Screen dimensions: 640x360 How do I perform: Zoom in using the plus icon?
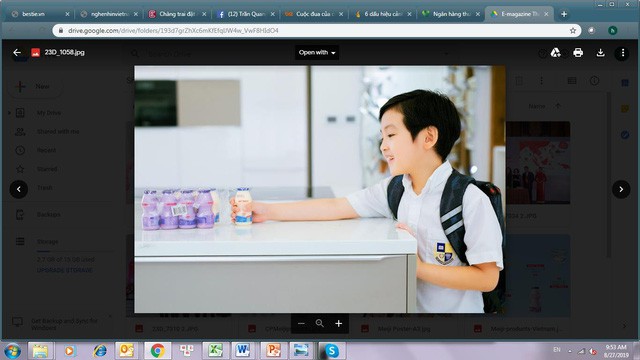338,323
